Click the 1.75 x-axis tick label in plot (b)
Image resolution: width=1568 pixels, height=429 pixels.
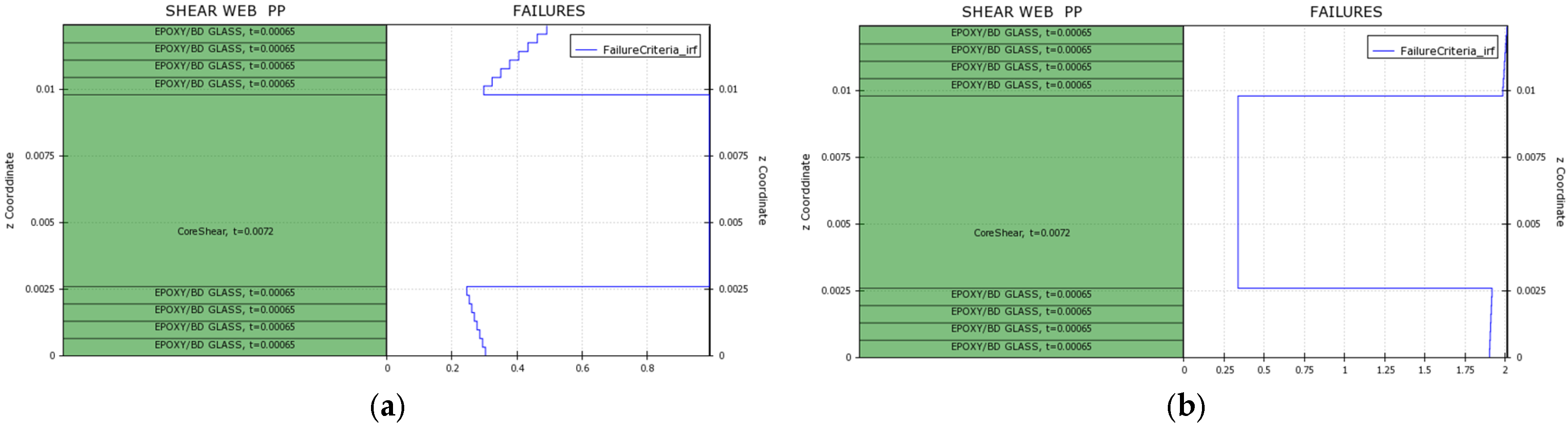(1465, 370)
